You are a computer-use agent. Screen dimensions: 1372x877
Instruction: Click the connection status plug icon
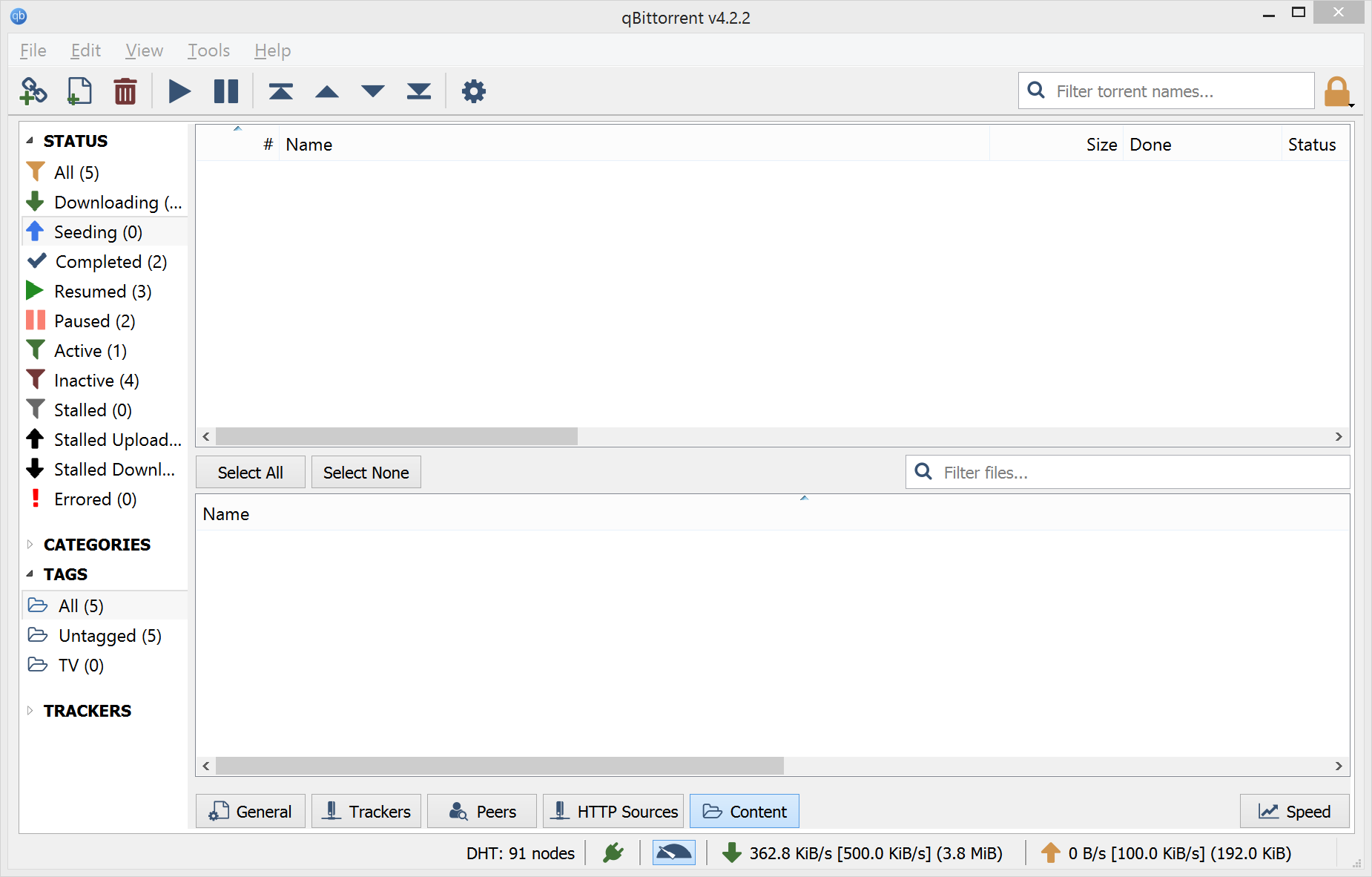tap(613, 853)
